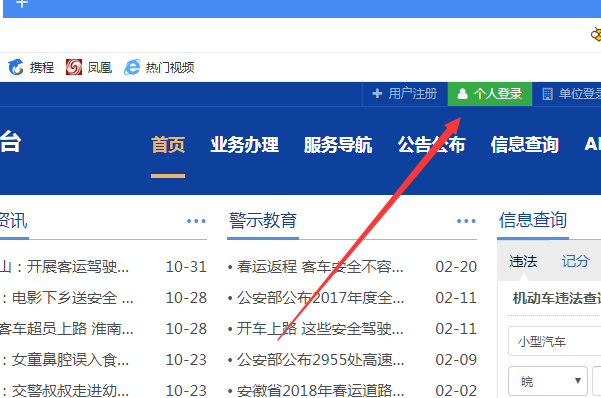Open the 公告公布 menu
Image resolution: width=601 pixels, height=398 pixels.
click(431, 145)
